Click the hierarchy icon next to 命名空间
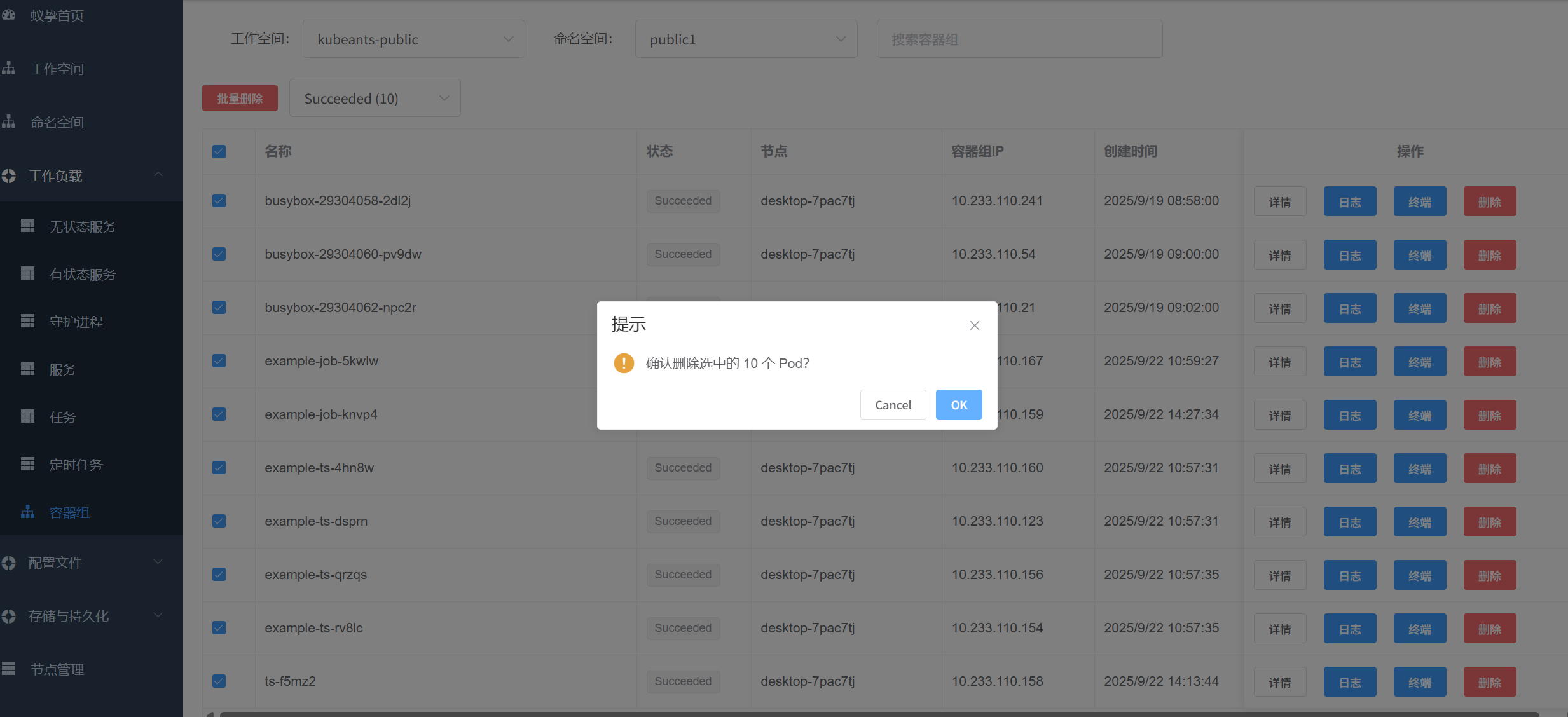Screen dimensions: 1568x717 click(9, 121)
